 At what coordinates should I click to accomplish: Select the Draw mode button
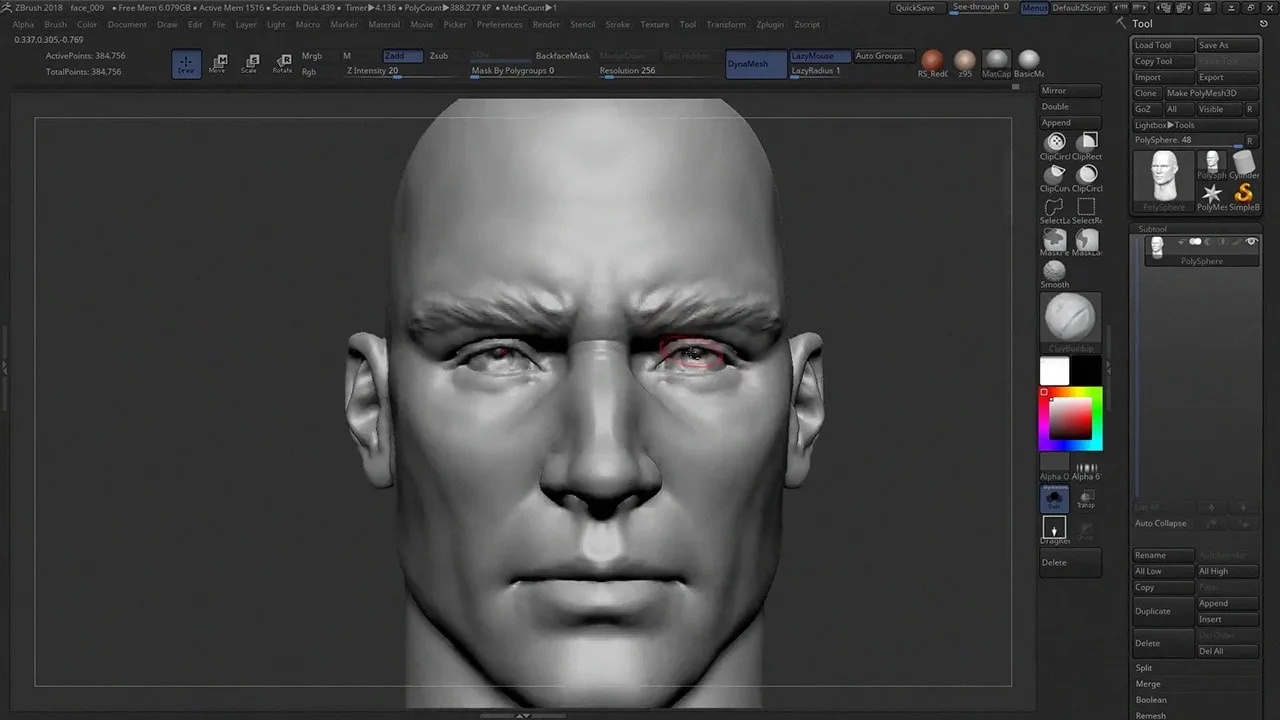186,64
